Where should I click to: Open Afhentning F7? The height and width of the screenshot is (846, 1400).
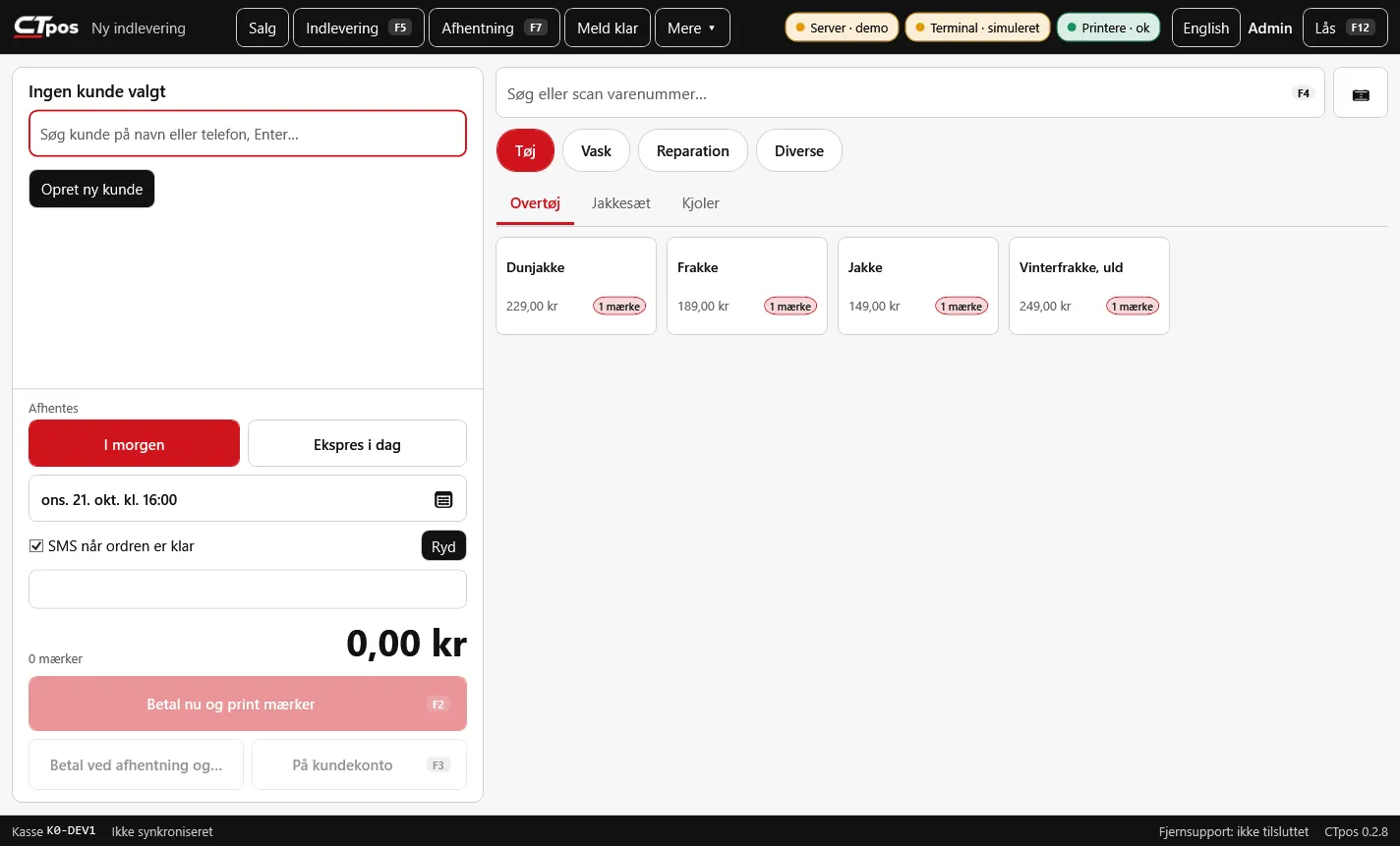coord(495,28)
